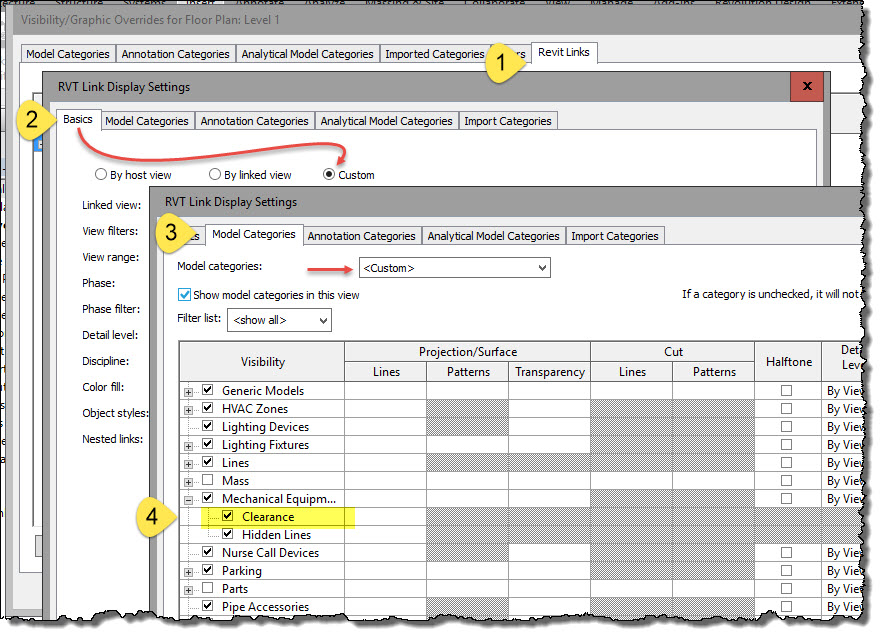
Task: Click Cut Patterns cell for Parts row
Action: 714,588
